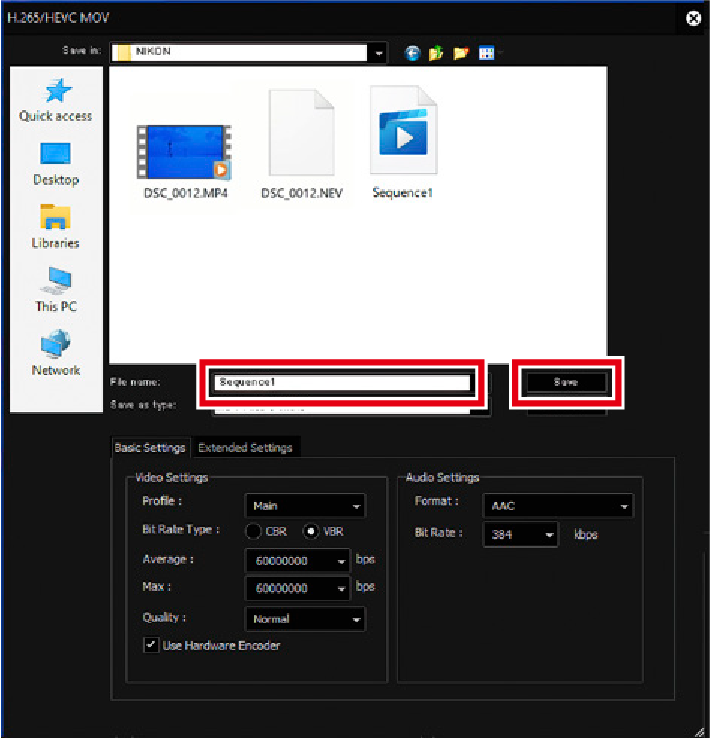710x738 pixels.
Task: Switch to the Extended Settings tab
Action: pos(245,448)
